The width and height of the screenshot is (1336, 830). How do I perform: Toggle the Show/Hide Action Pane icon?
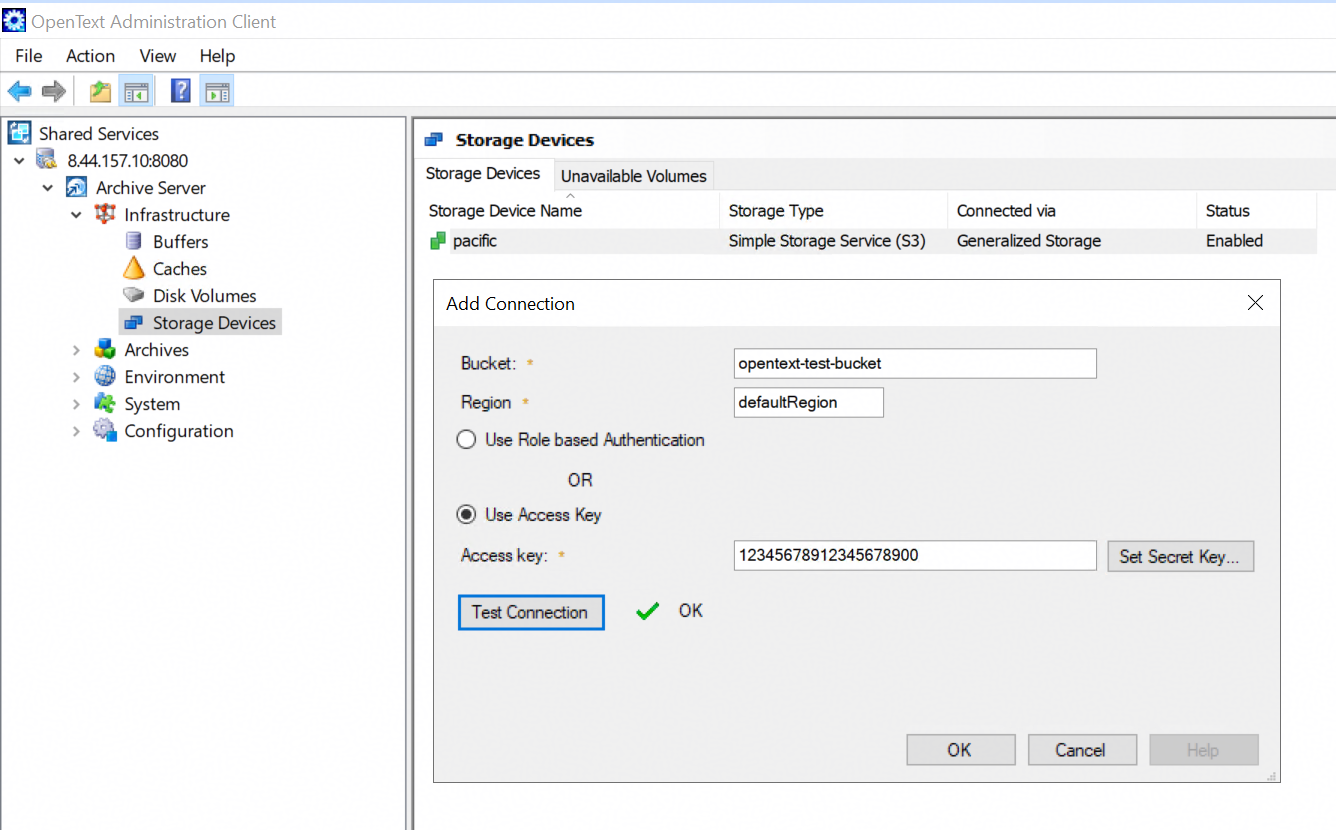[217, 92]
